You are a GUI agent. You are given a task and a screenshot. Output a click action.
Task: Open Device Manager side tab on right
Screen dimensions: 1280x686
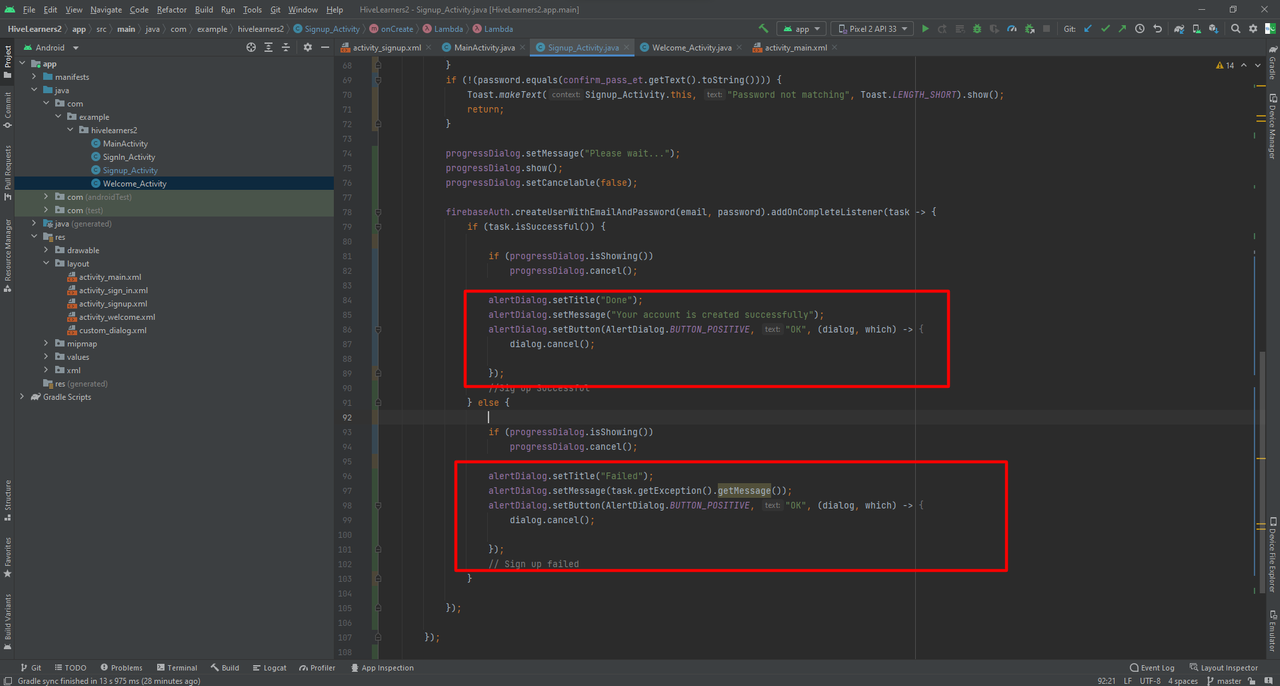1272,127
